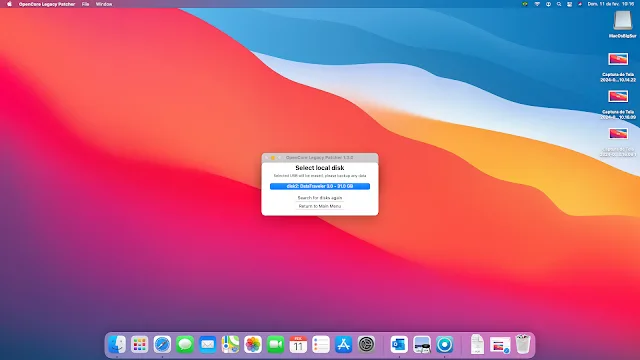Select the disk2 DataTraveler 3.0 disk button

tap(320, 186)
